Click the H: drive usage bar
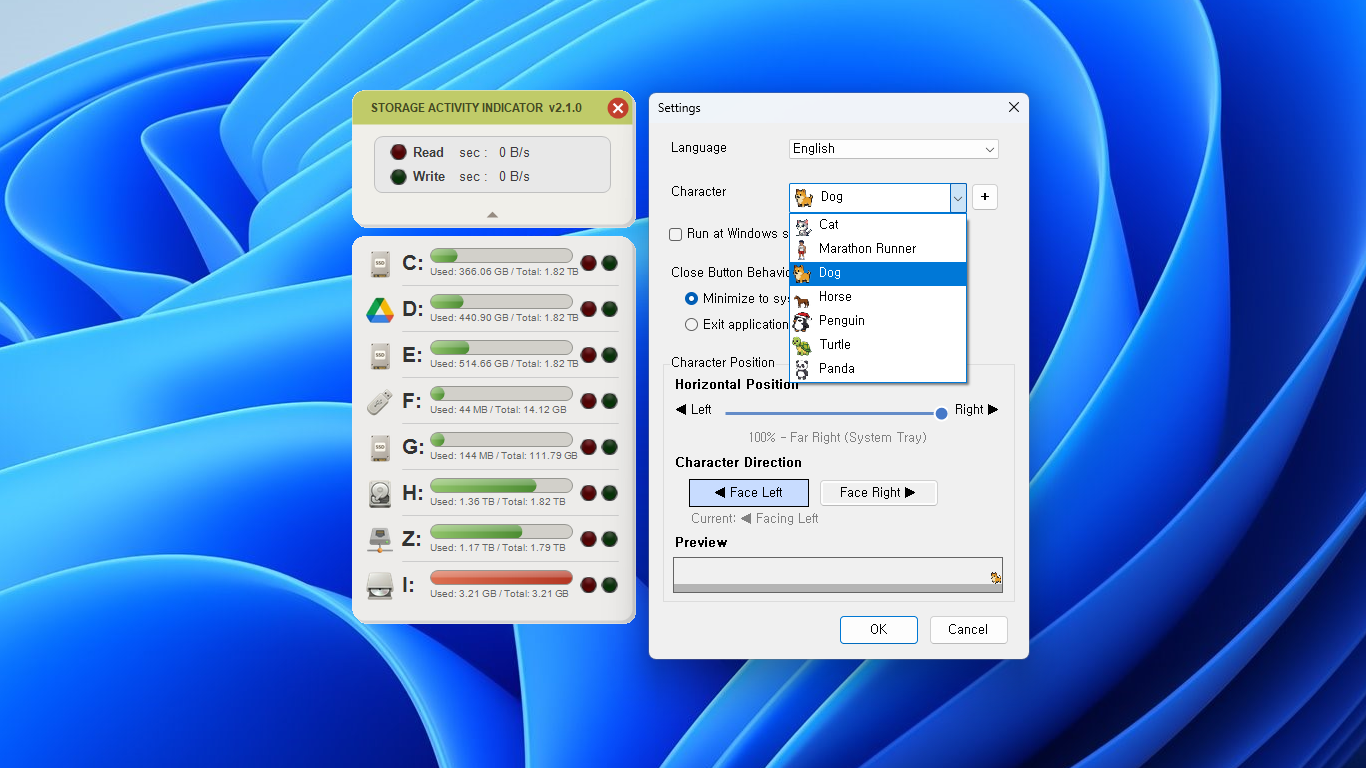Viewport: 1366px width, 768px height. [501, 485]
